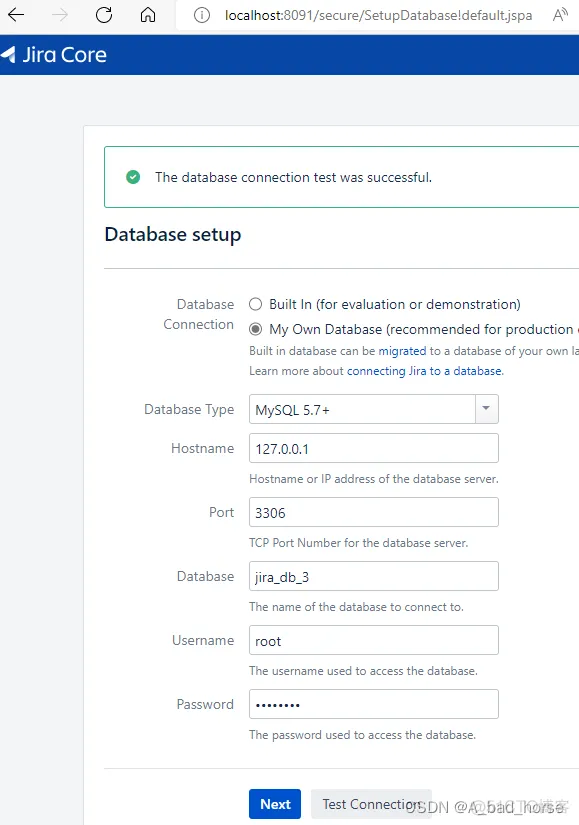Click the Database setup heading

coord(173,235)
